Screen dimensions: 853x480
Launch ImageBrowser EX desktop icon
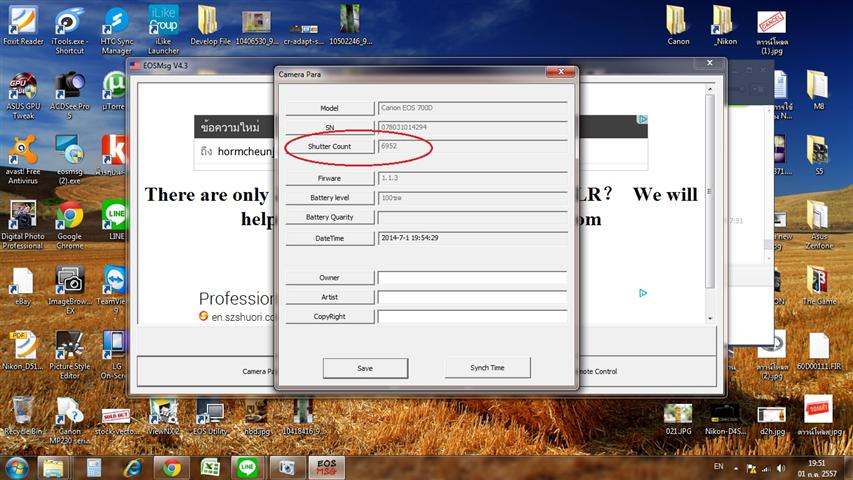[70, 291]
